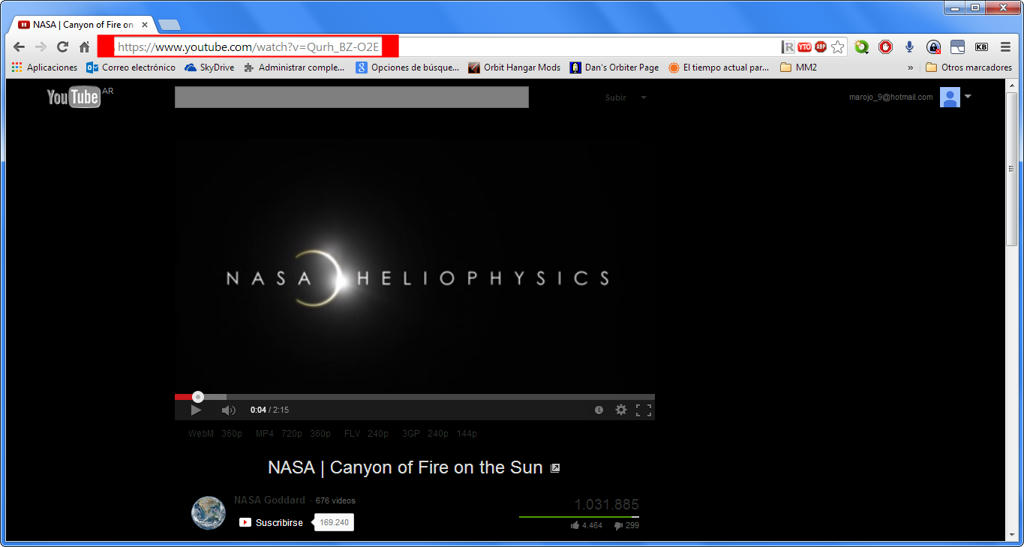Click the 676 videos text
Image resolution: width=1024 pixels, height=547 pixels.
[336, 501]
